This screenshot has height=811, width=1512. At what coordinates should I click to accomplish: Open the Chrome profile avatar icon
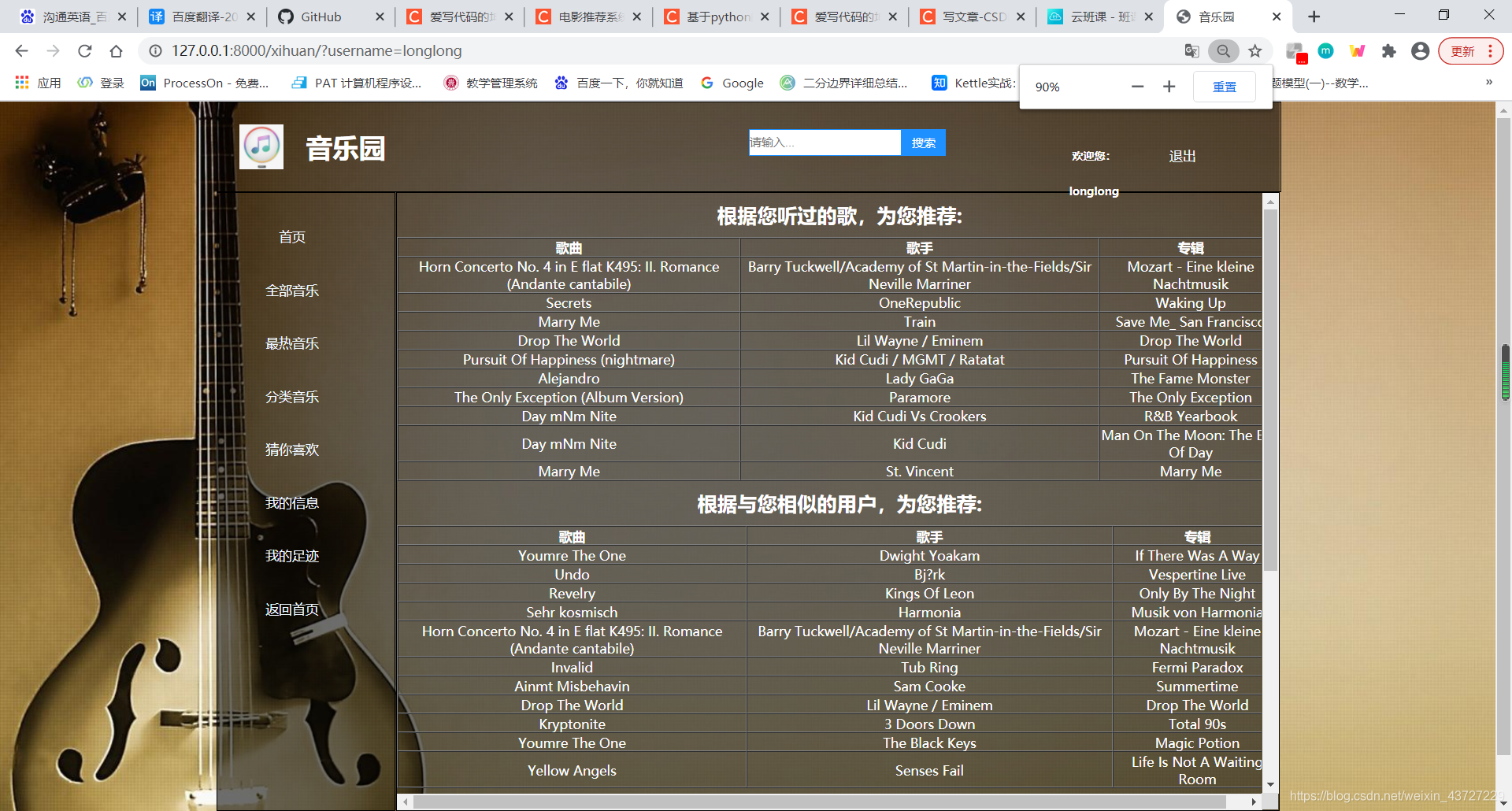tap(1420, 51)
